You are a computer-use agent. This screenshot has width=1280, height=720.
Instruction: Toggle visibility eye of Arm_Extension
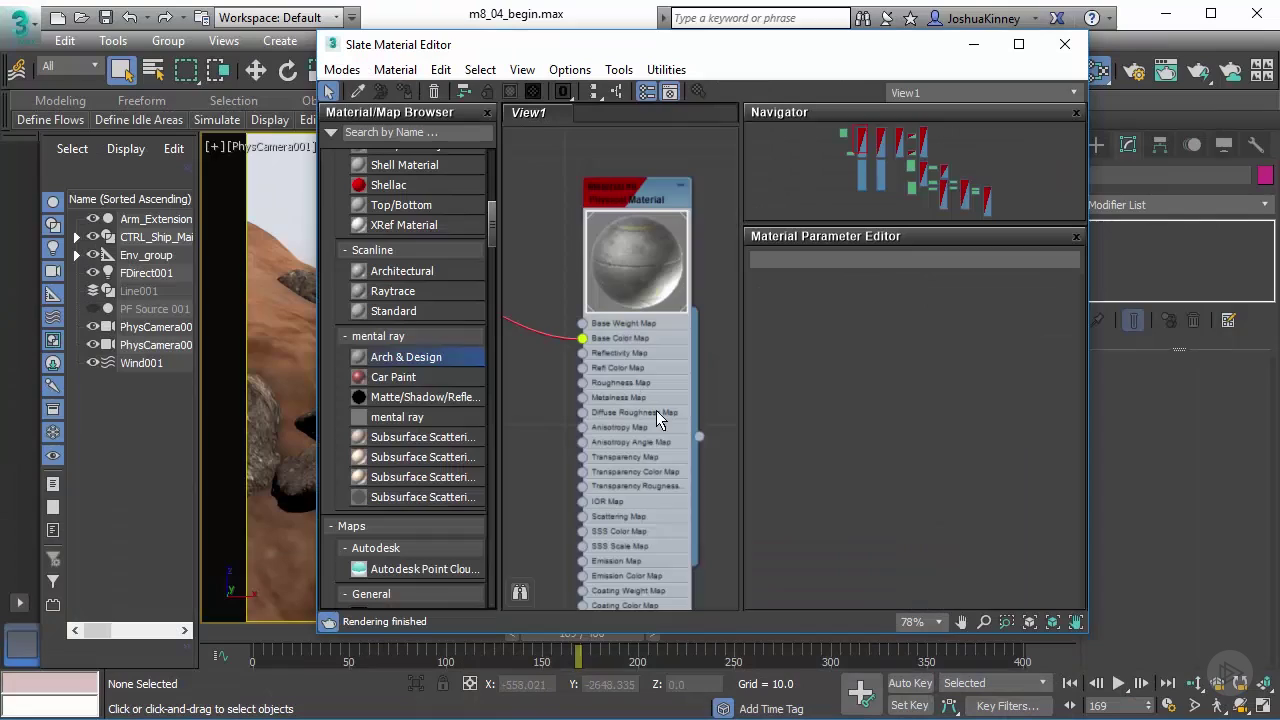click(x=93, y=219)
